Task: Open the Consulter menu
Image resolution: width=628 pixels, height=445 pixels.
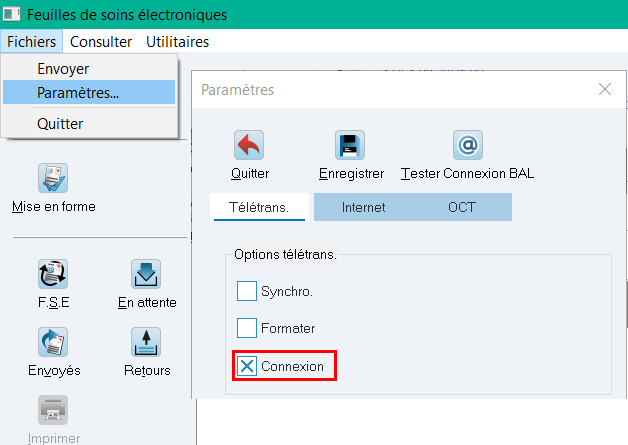Action: coord(101,41)
